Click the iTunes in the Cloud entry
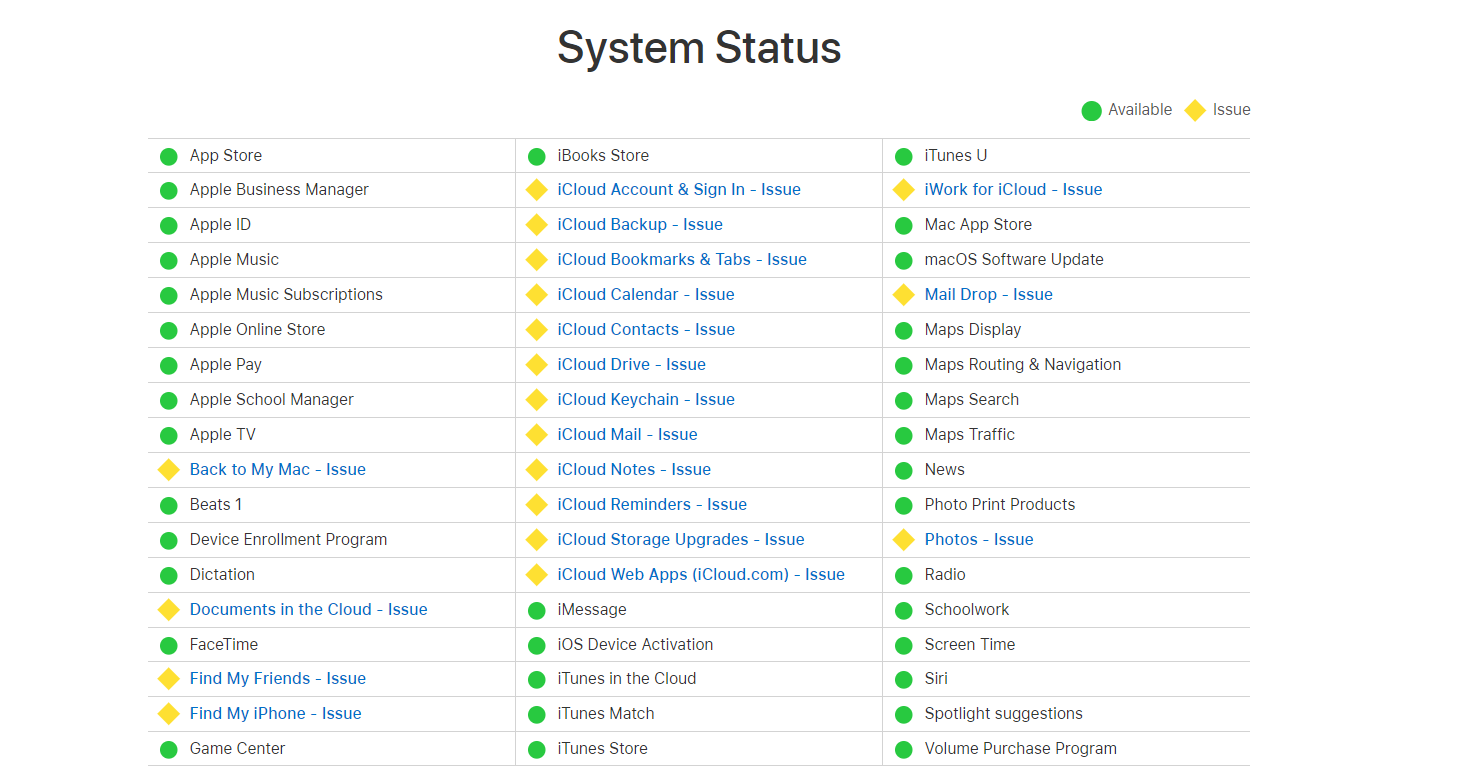This screenshot has width=1483, height=775. click(627, 679)
